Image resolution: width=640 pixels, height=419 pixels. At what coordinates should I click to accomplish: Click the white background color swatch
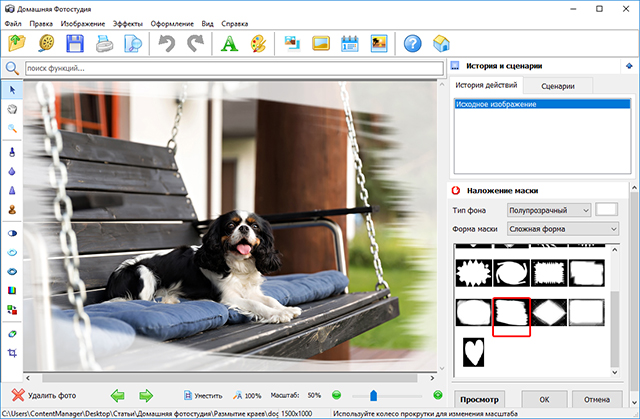pyautogui.click(x=607, y=210)
